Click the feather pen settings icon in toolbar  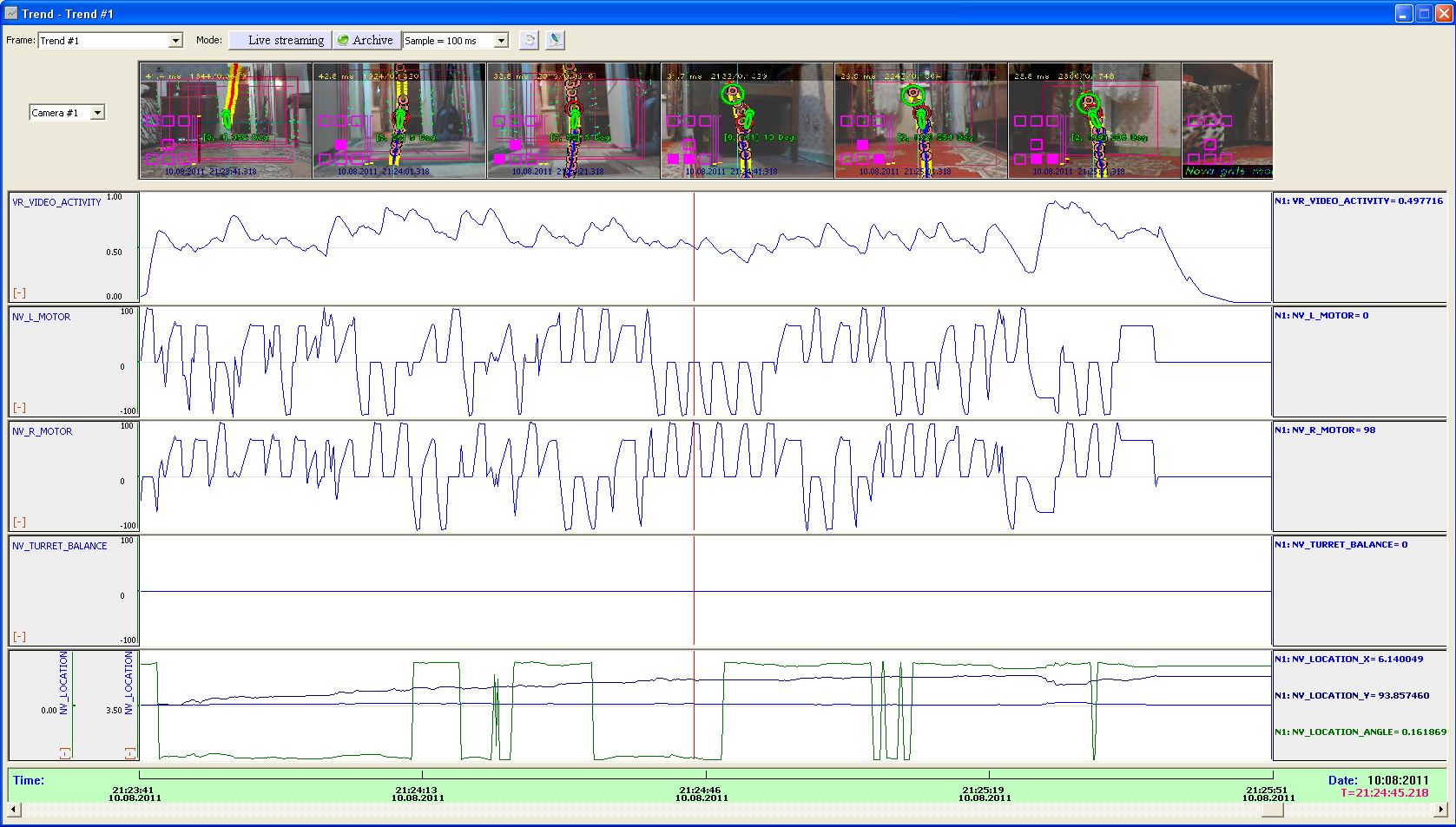click(x=555, y=40)
